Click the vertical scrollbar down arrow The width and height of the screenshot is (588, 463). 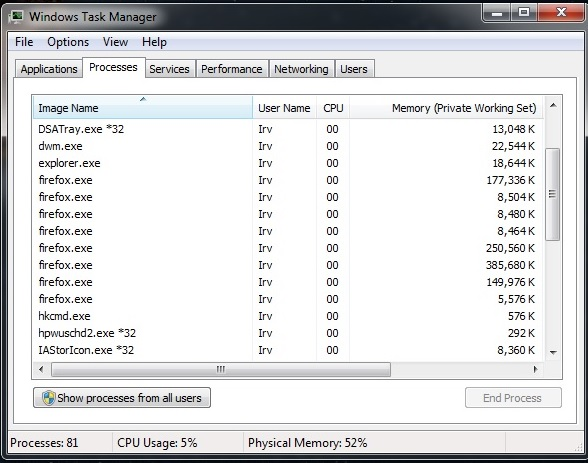click(553, 352)
